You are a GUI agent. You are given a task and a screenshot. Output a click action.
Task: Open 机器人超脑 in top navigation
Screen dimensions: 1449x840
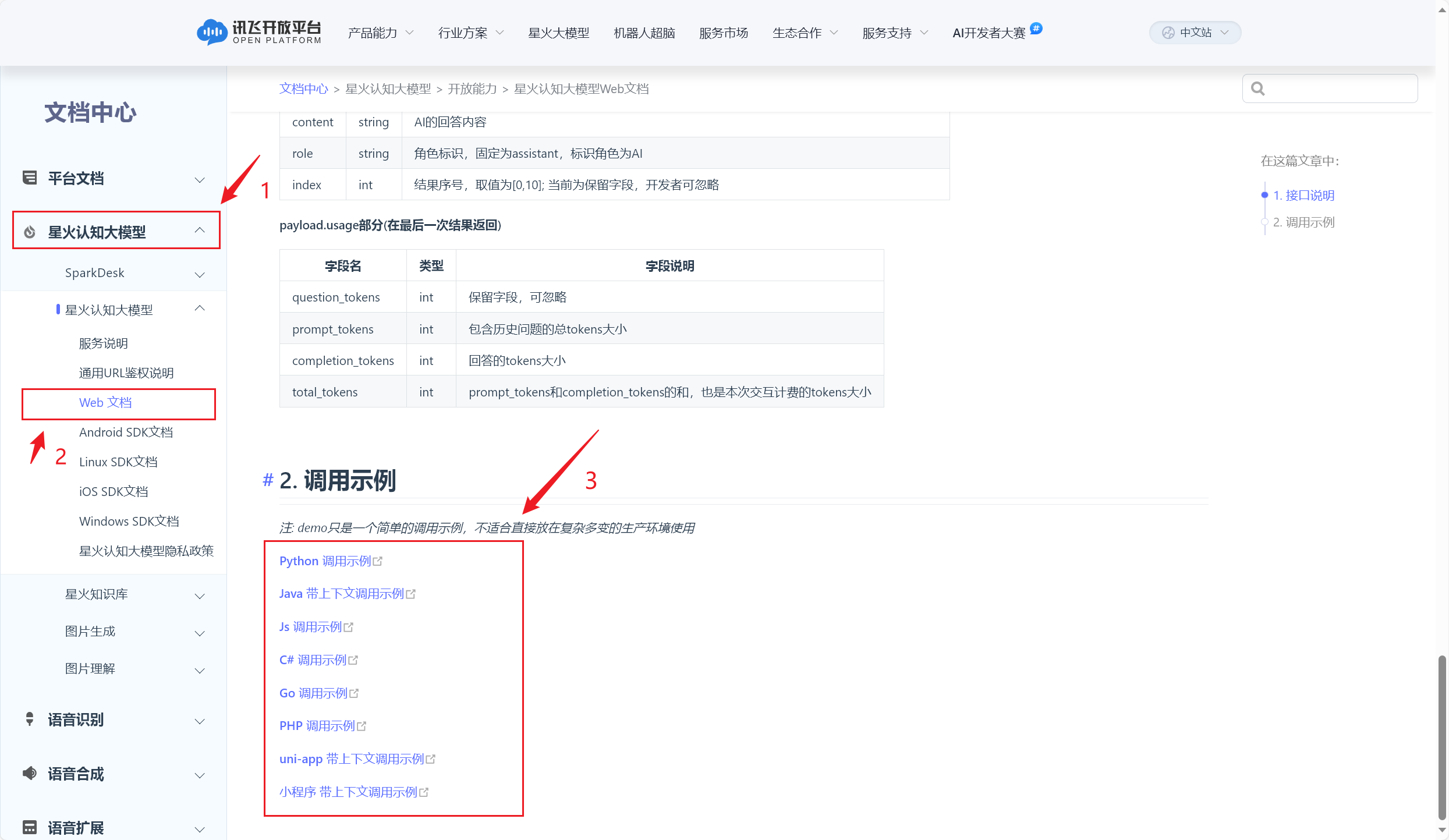[644, 33]
